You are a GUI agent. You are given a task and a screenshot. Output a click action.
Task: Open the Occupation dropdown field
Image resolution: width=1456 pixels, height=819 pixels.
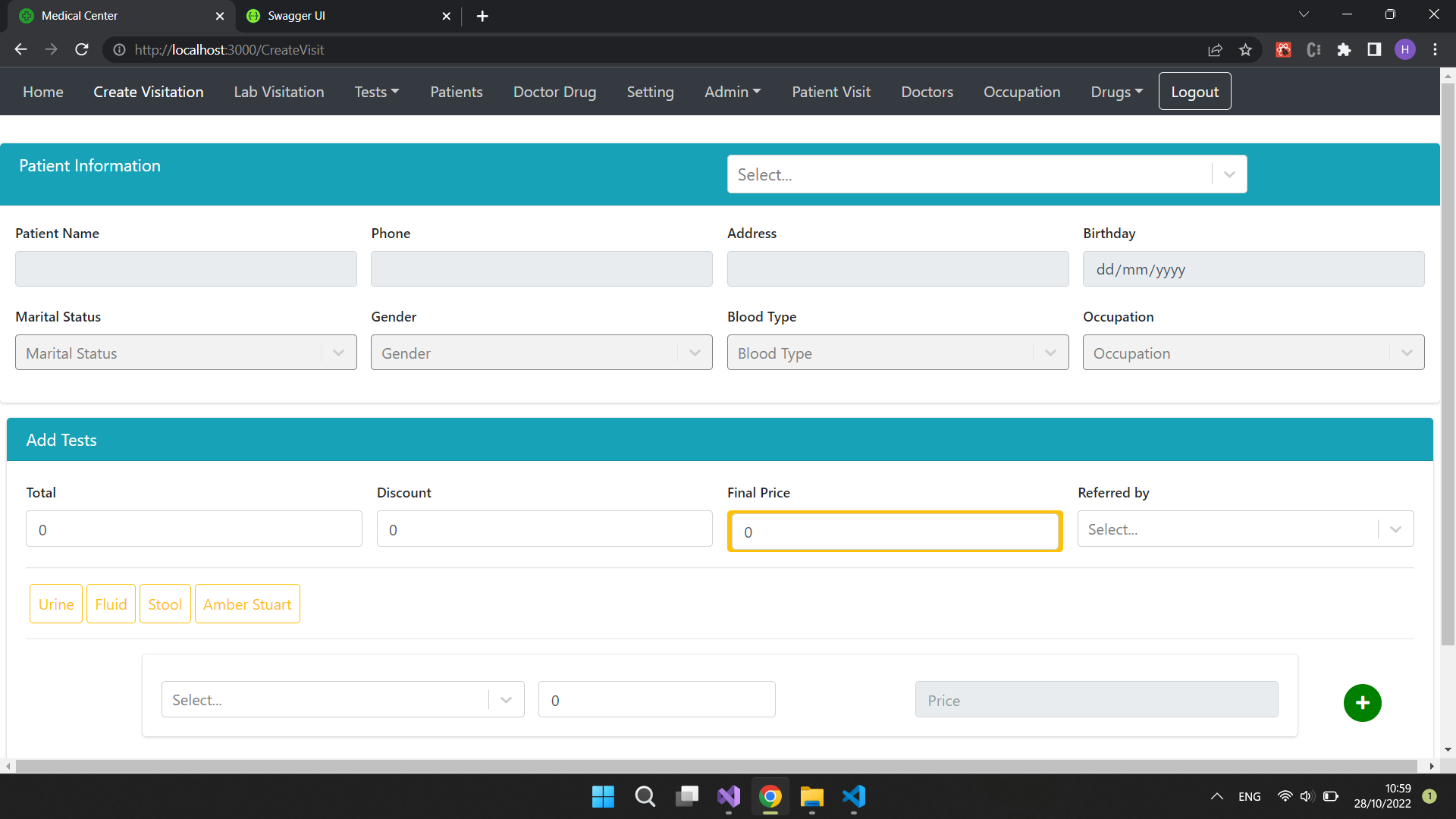(x=1254, y=353)
